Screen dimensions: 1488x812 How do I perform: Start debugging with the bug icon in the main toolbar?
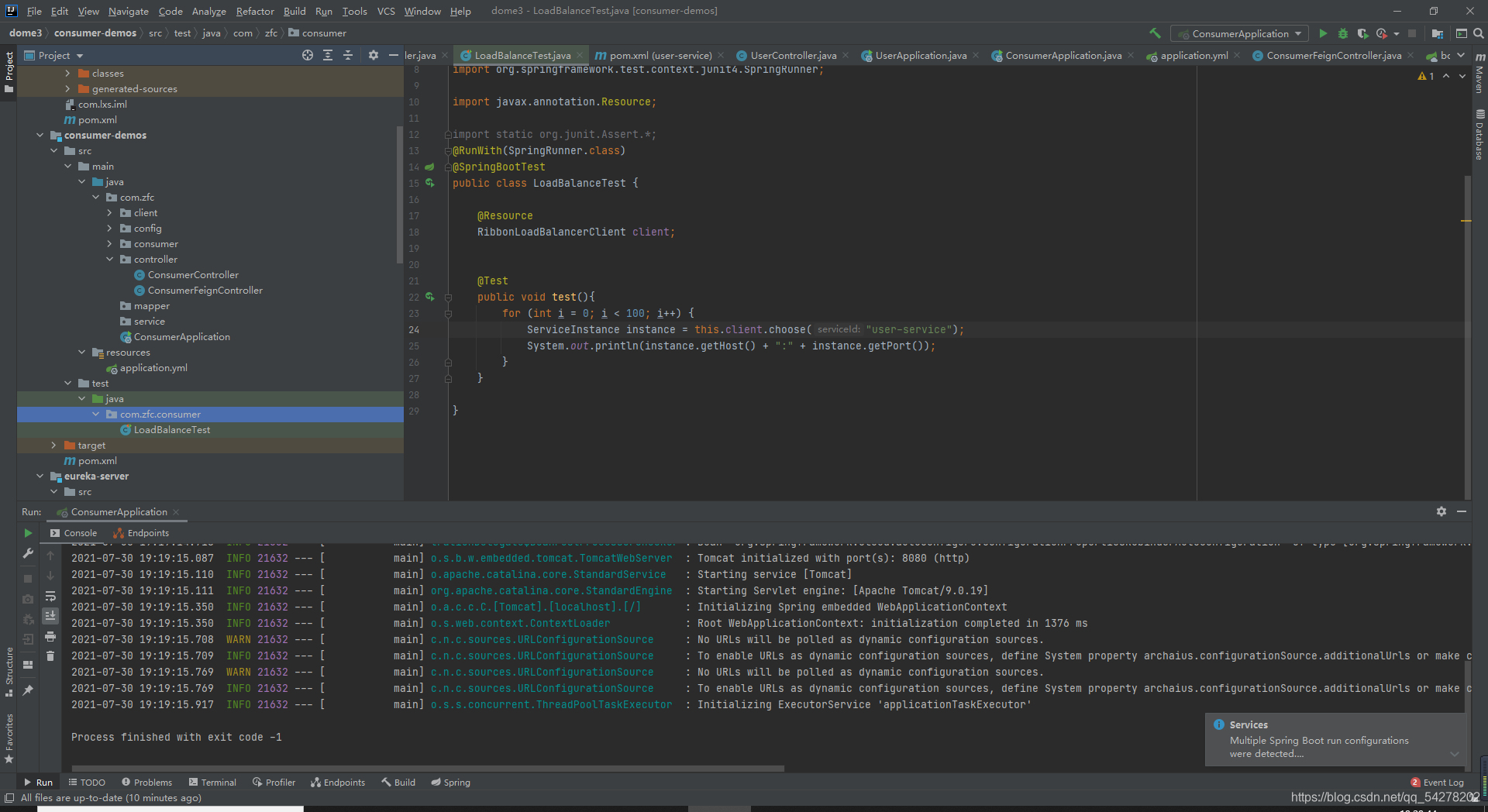(1343, 33)
